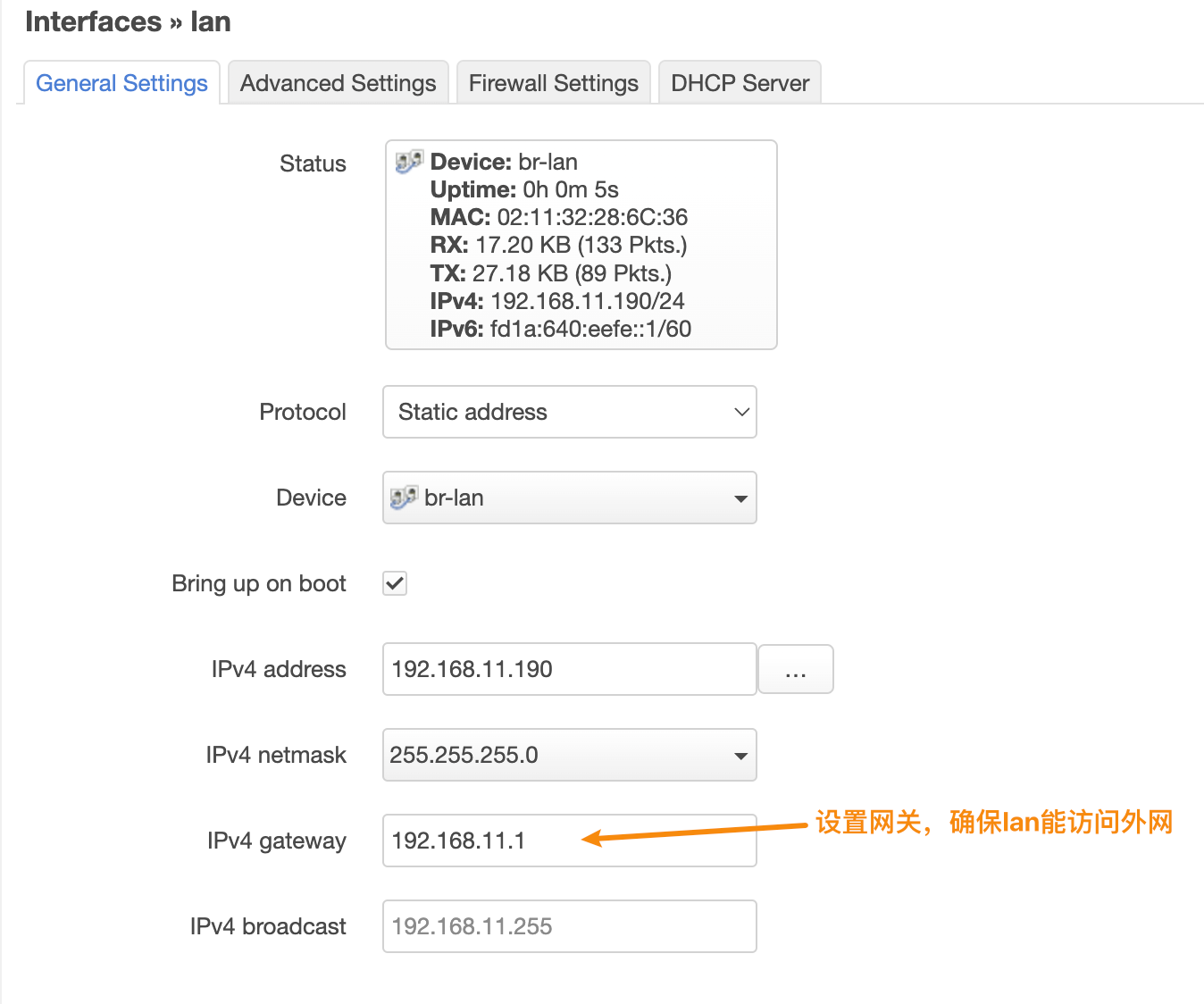The height and width of the screenshot is (1004, 1204).
Task: Focus the IPv4 address input field
Action: [569, 669]
